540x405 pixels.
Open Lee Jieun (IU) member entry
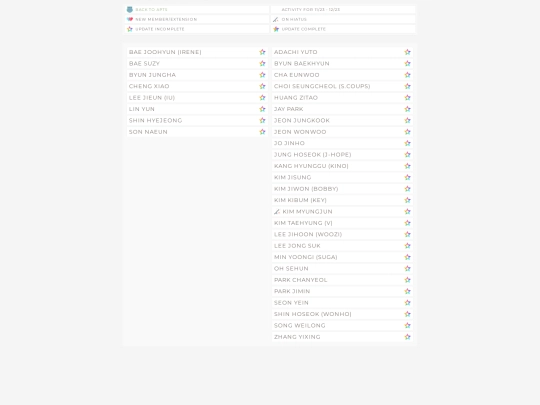pos(197,97)
